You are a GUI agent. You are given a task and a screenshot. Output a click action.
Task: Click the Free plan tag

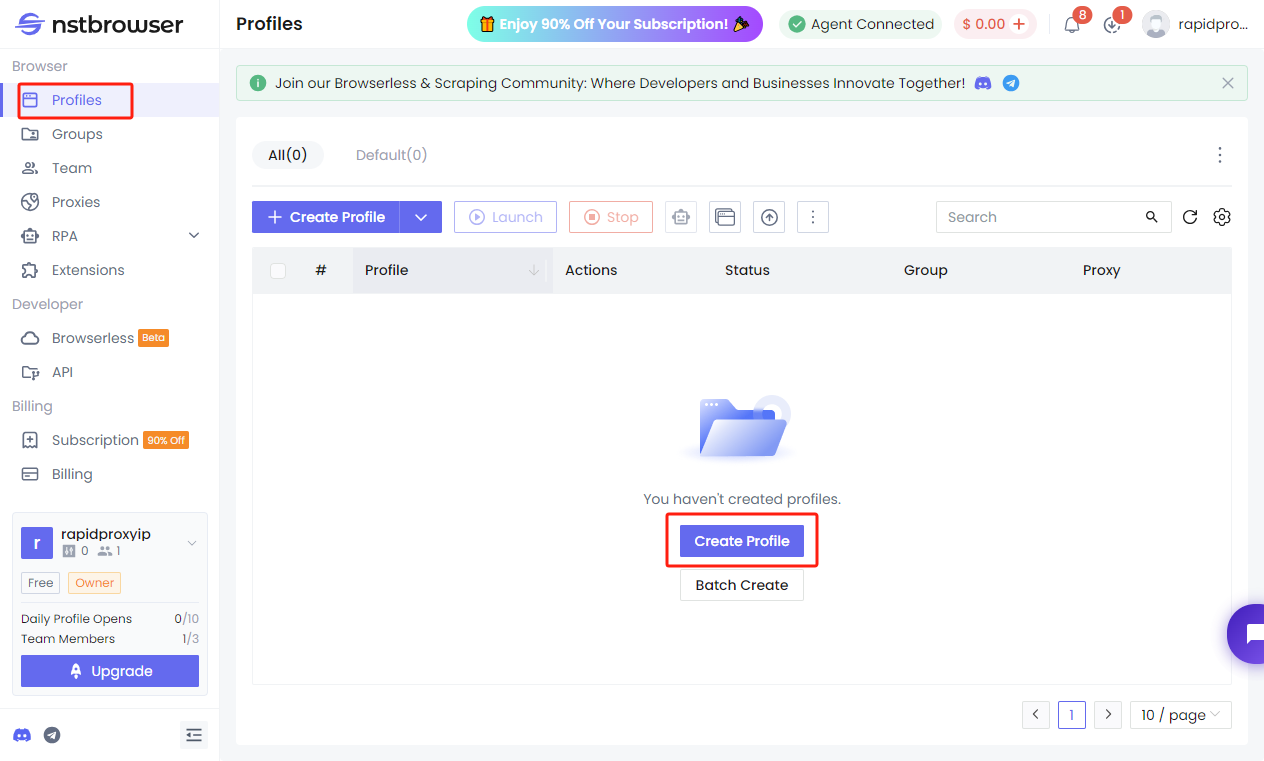pyautogui.click(x=41, y=583)
